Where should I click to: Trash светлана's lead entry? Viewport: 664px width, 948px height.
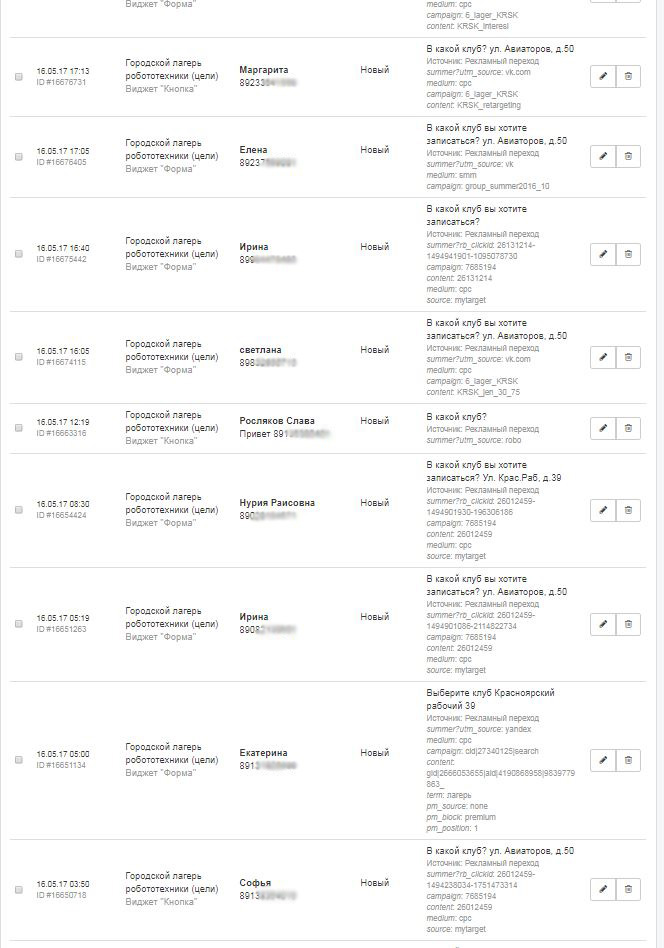628,357
